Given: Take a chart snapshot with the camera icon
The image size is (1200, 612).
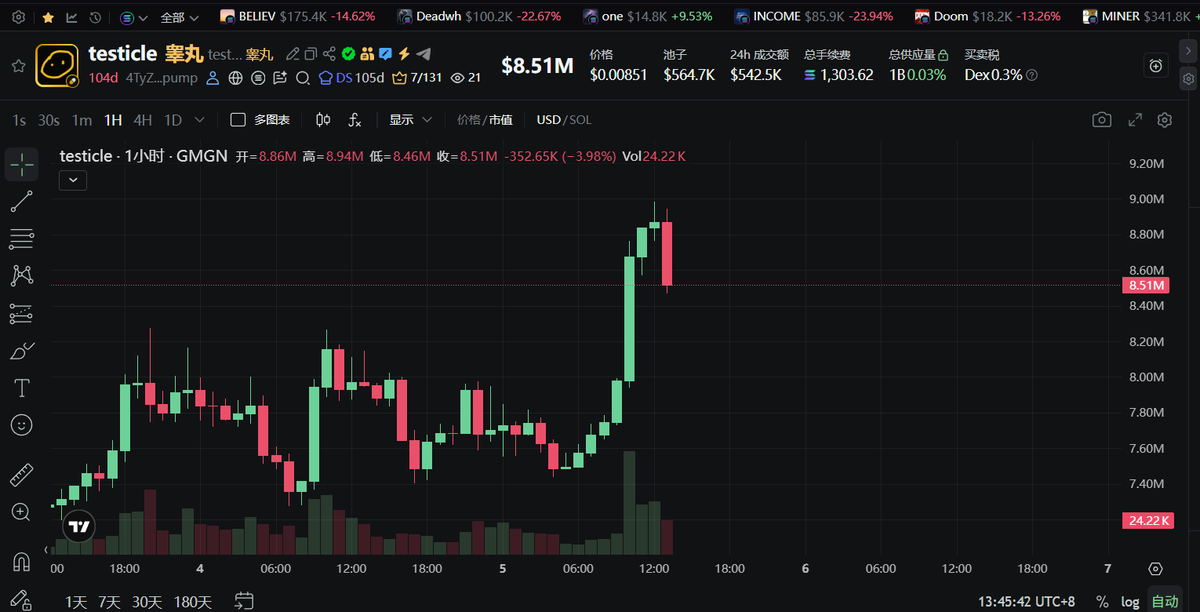Looking at the screenshot, I should (1101, 119).
